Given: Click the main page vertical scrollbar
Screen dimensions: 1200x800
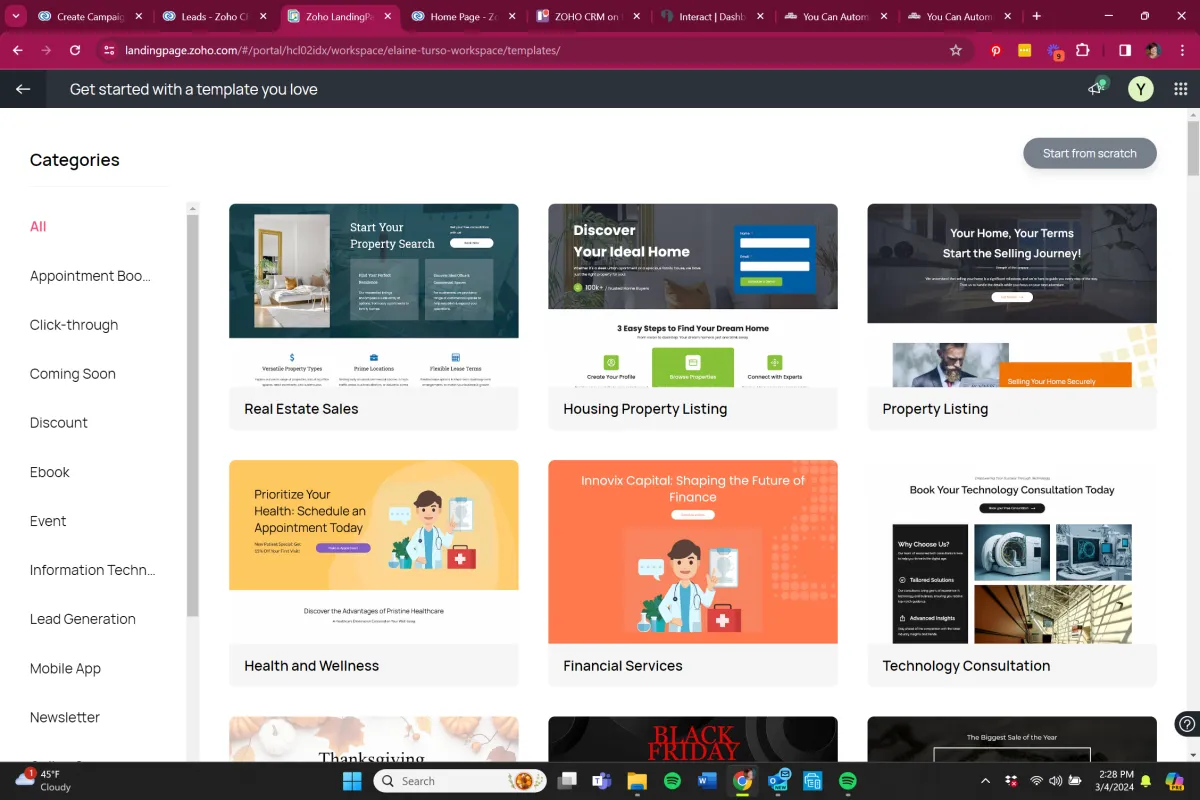Looking at the screenshot, I should (1193, 150).
